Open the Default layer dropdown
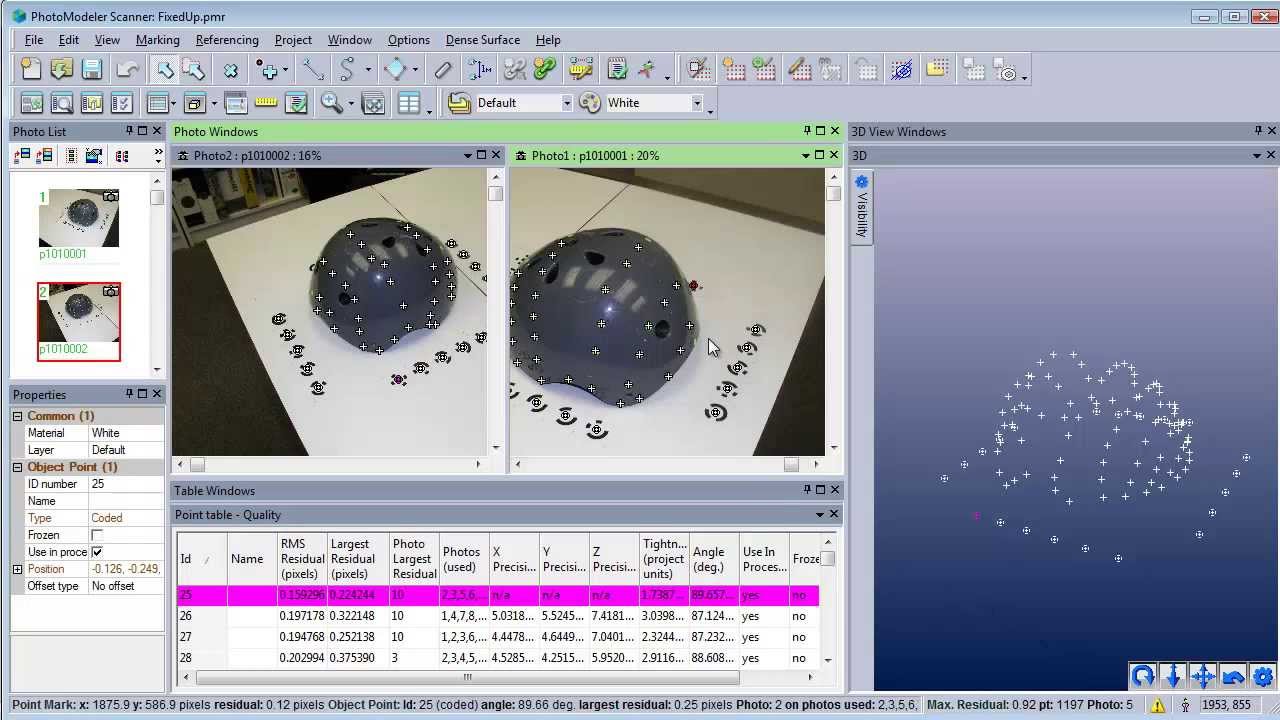1280x720 pixels. point(566,103)
